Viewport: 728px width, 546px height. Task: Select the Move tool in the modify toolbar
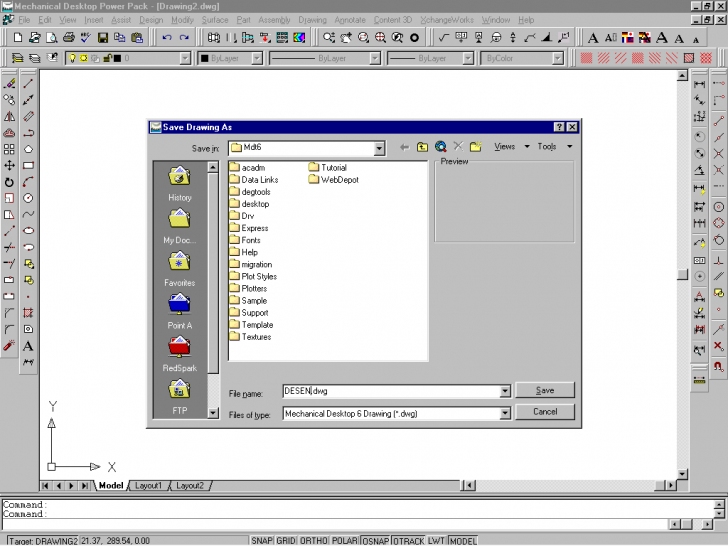tap(9, 166)
